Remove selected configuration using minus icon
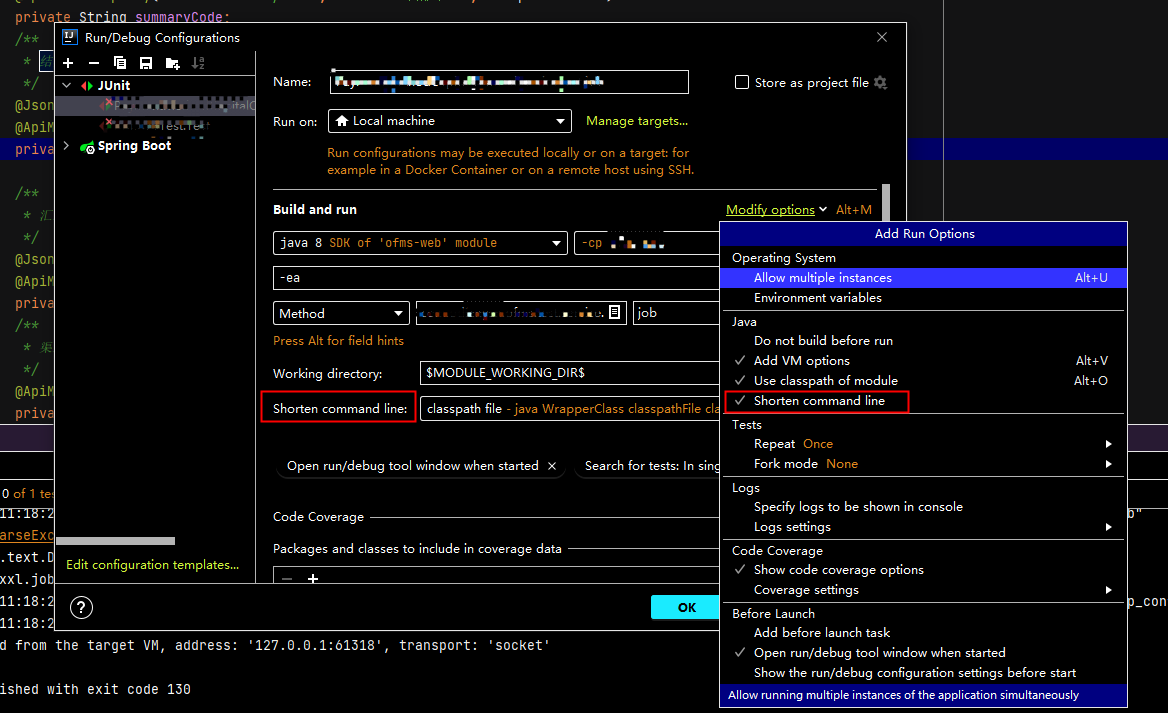The height and width of the screenshot is (713, 1168). pos(93,62)
